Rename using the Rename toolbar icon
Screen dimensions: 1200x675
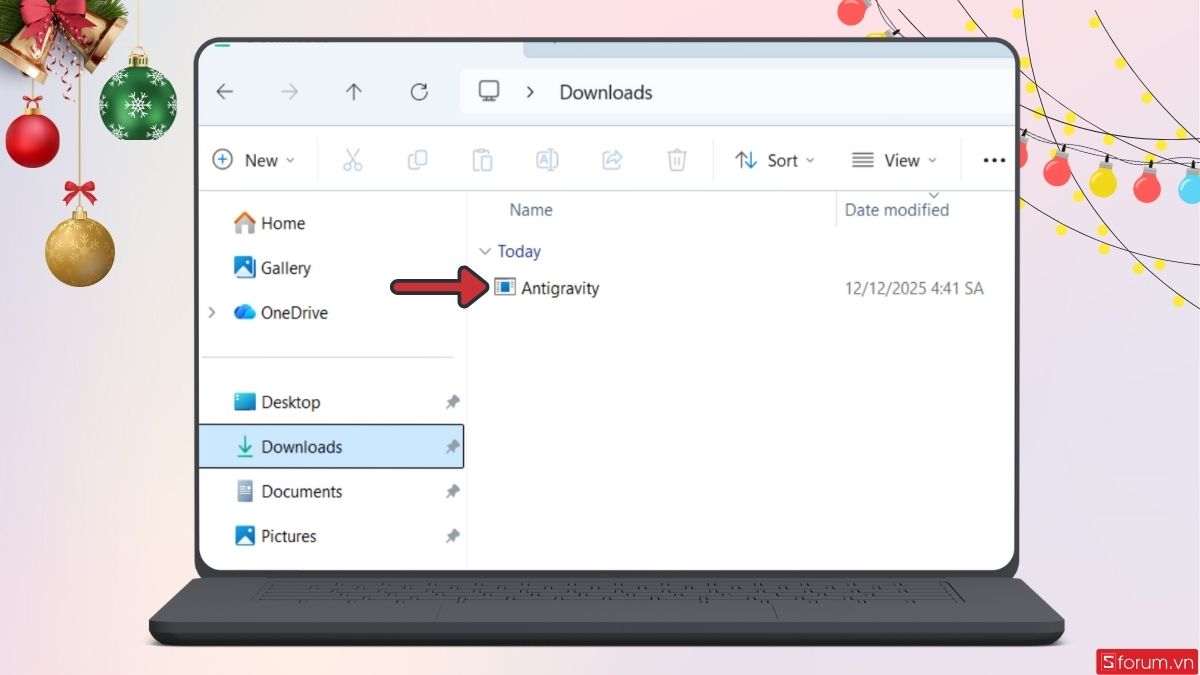[x=546, y=159]
